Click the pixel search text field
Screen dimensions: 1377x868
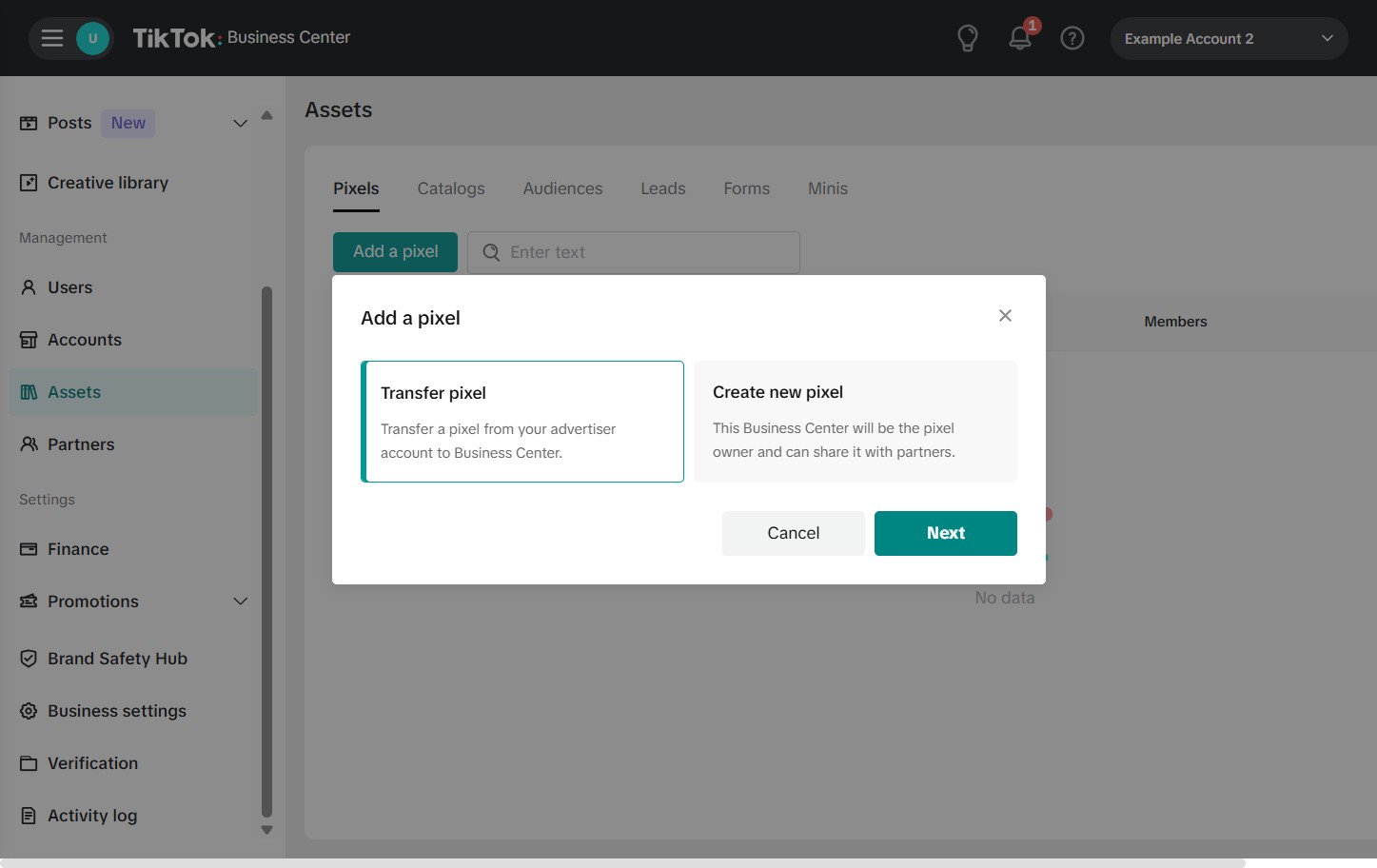tap(647, 252)
